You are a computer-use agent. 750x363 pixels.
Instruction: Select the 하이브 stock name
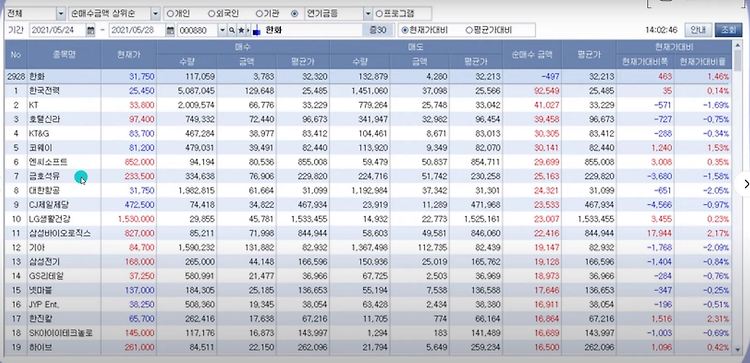(x=40, y=348)
